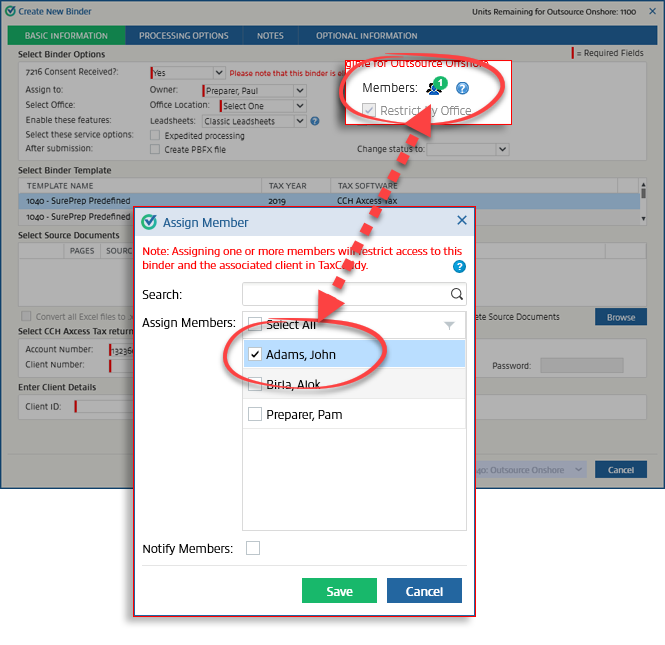Click the Password input field
The height and width of the screenshot is (645, 665).
click(x=581, y=366)
